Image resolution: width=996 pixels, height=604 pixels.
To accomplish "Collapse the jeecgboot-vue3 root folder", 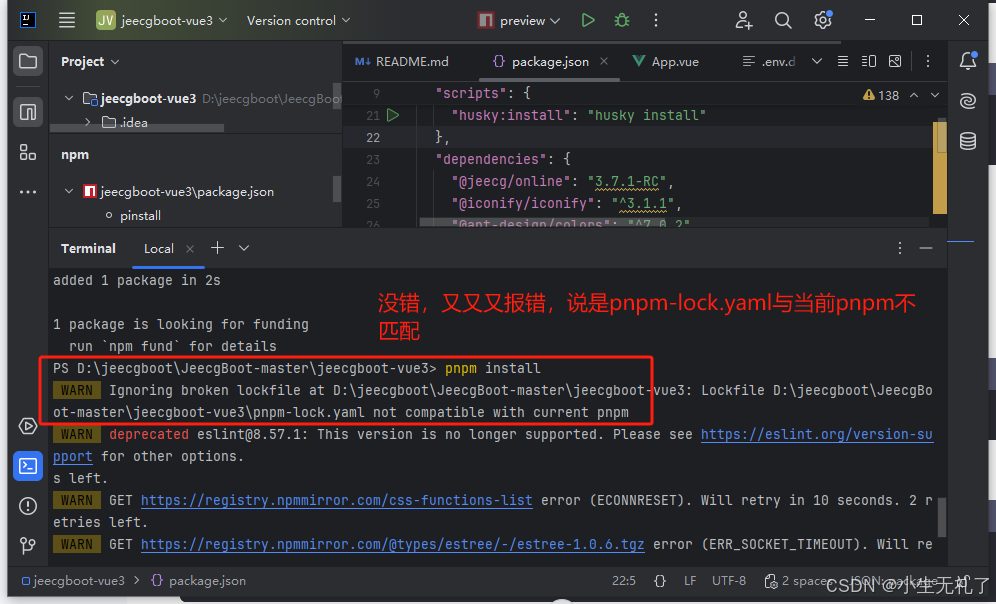I will (x=69, y=98).
